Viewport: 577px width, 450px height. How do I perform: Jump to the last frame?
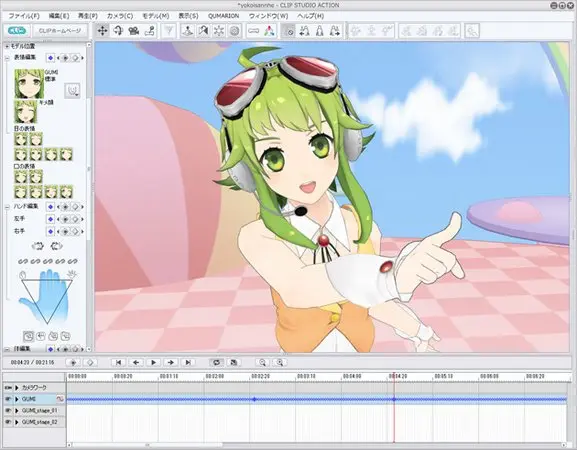pos(188,362)
